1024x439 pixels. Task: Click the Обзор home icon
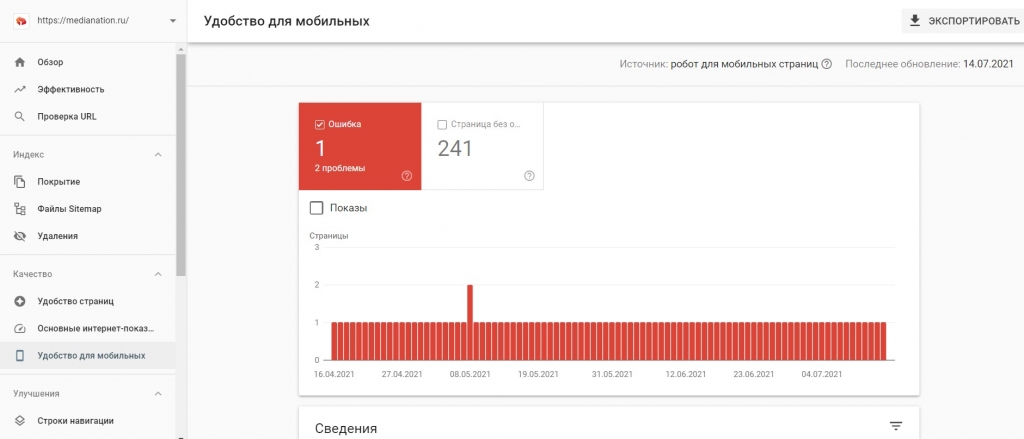(20, 62)
